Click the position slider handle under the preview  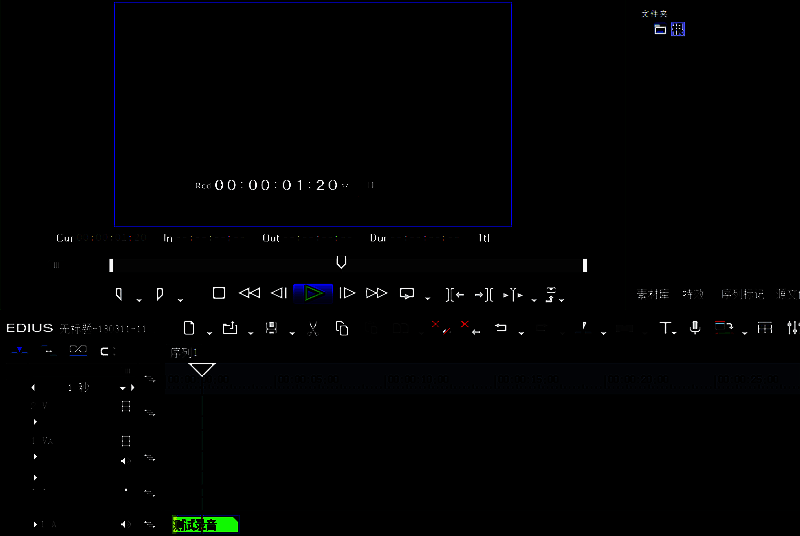click(x=341, y=262)
